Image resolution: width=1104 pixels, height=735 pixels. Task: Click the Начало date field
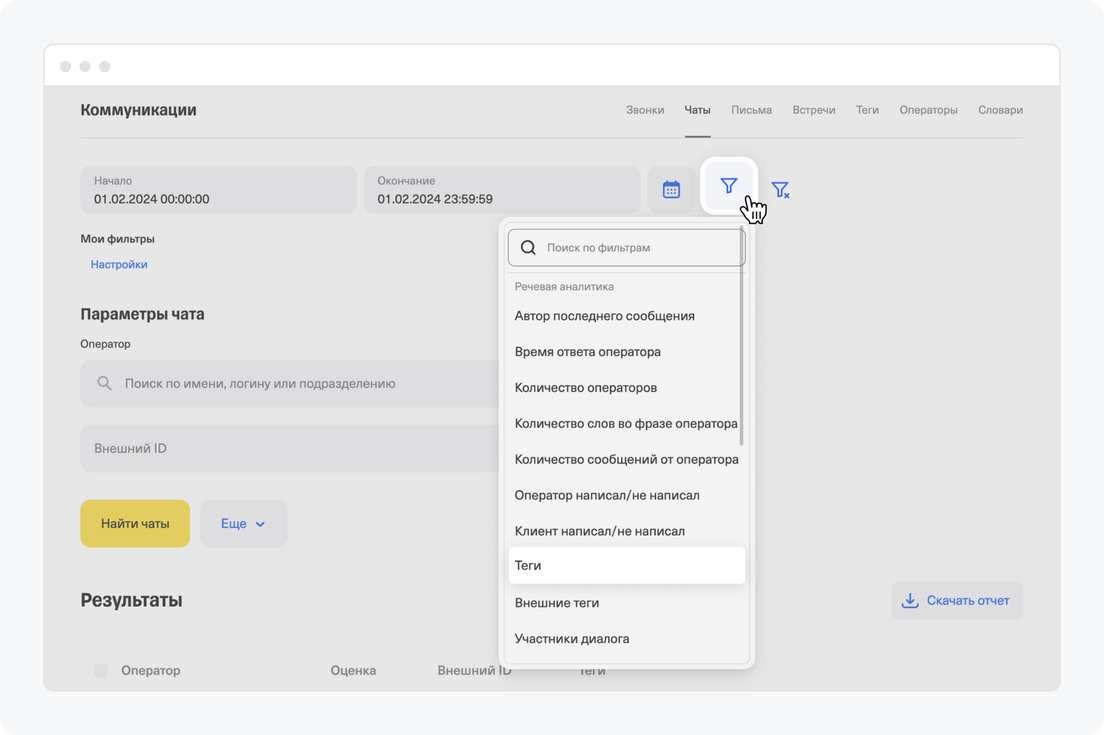218,190
